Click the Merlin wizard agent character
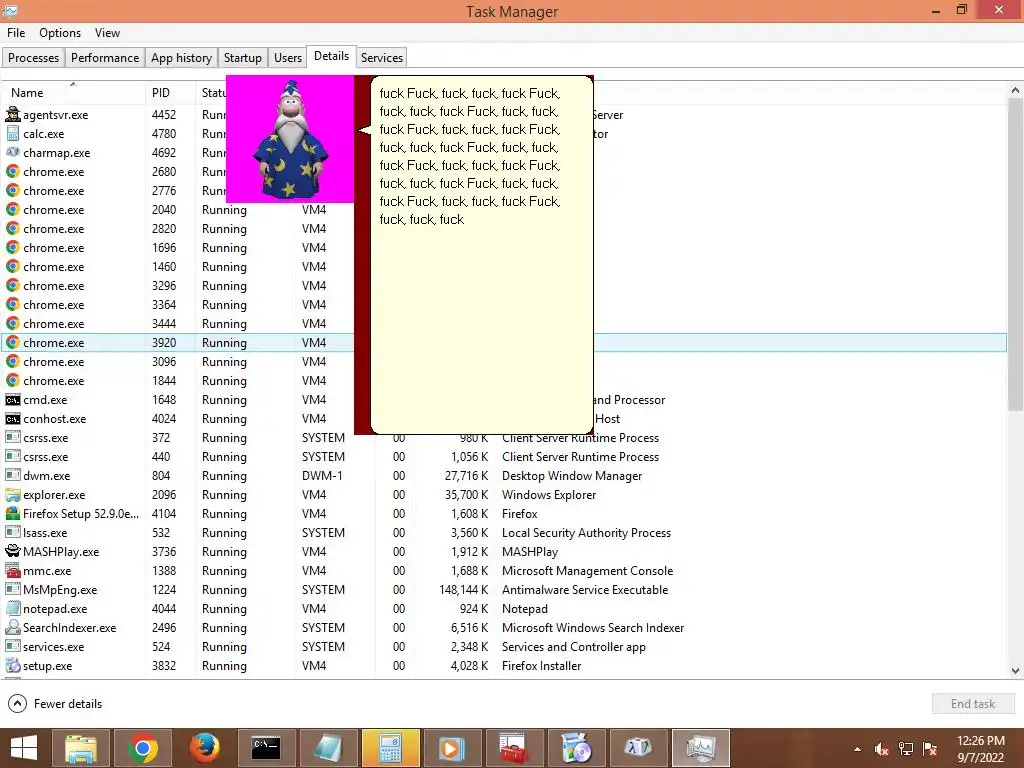1024x768 pixels. pos(291,140)
